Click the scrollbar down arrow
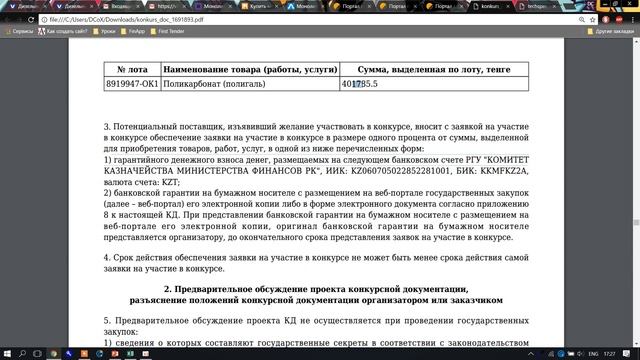Viewport: 640px width, 360px height. coord(636,344)
